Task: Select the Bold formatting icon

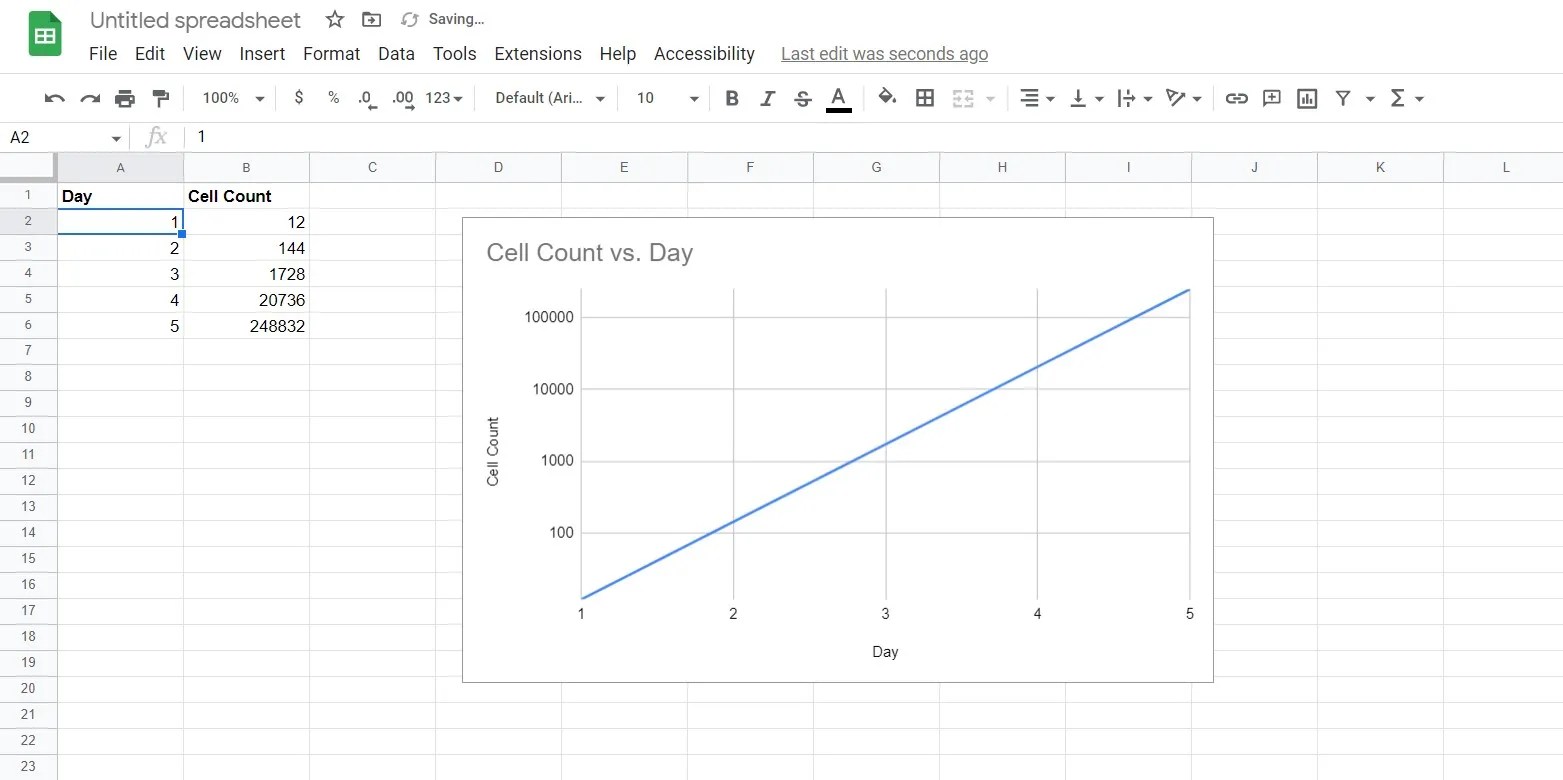Action: (x=731, y=98)
